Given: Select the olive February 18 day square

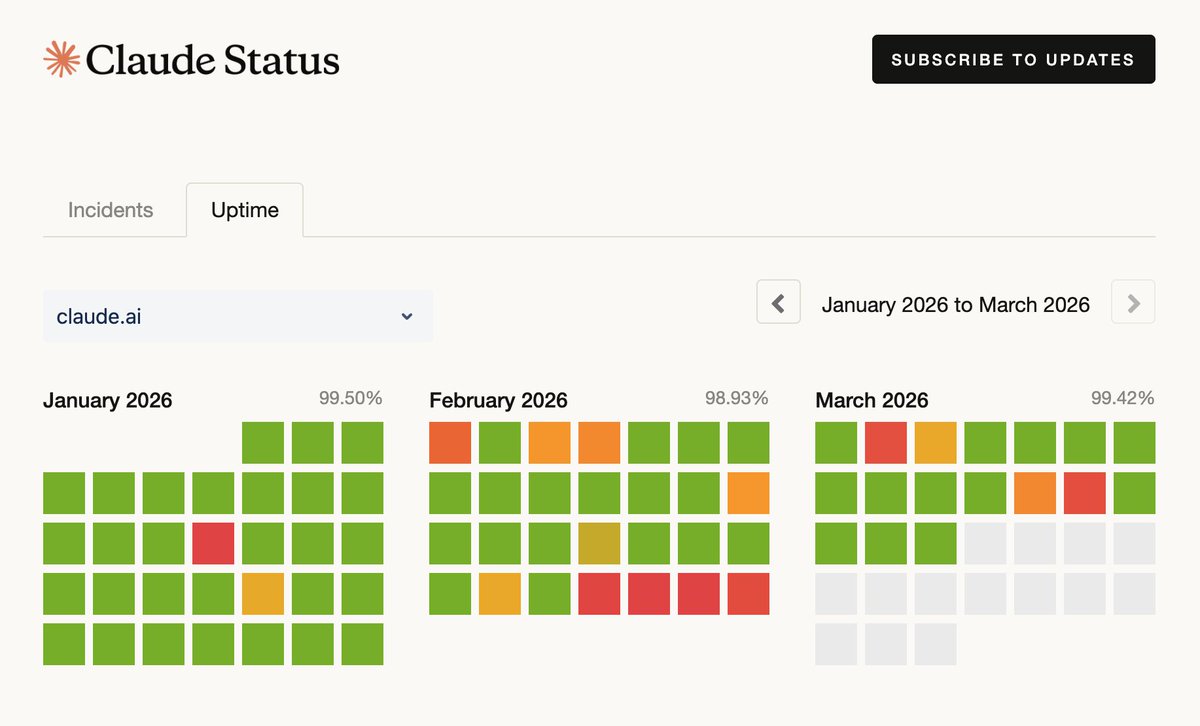Looking at the screenshot, I should (599, 543).
